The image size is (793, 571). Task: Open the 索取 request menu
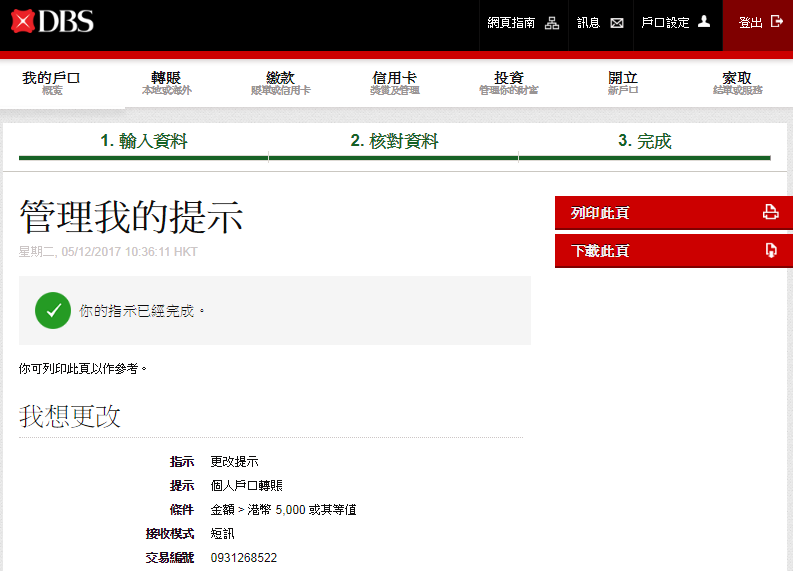pyautogui.click(x=737, y=83)
